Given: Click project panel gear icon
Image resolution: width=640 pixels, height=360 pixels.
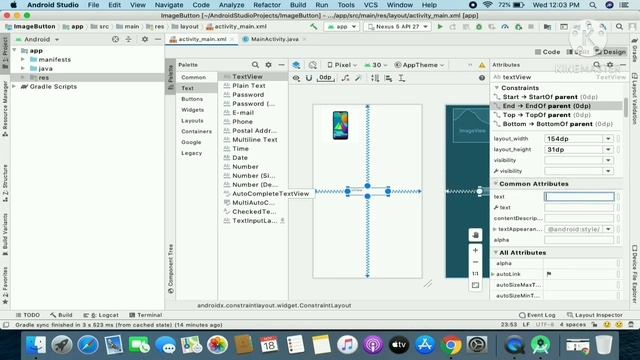Looking at the screenshot, I should pos(144,39).
